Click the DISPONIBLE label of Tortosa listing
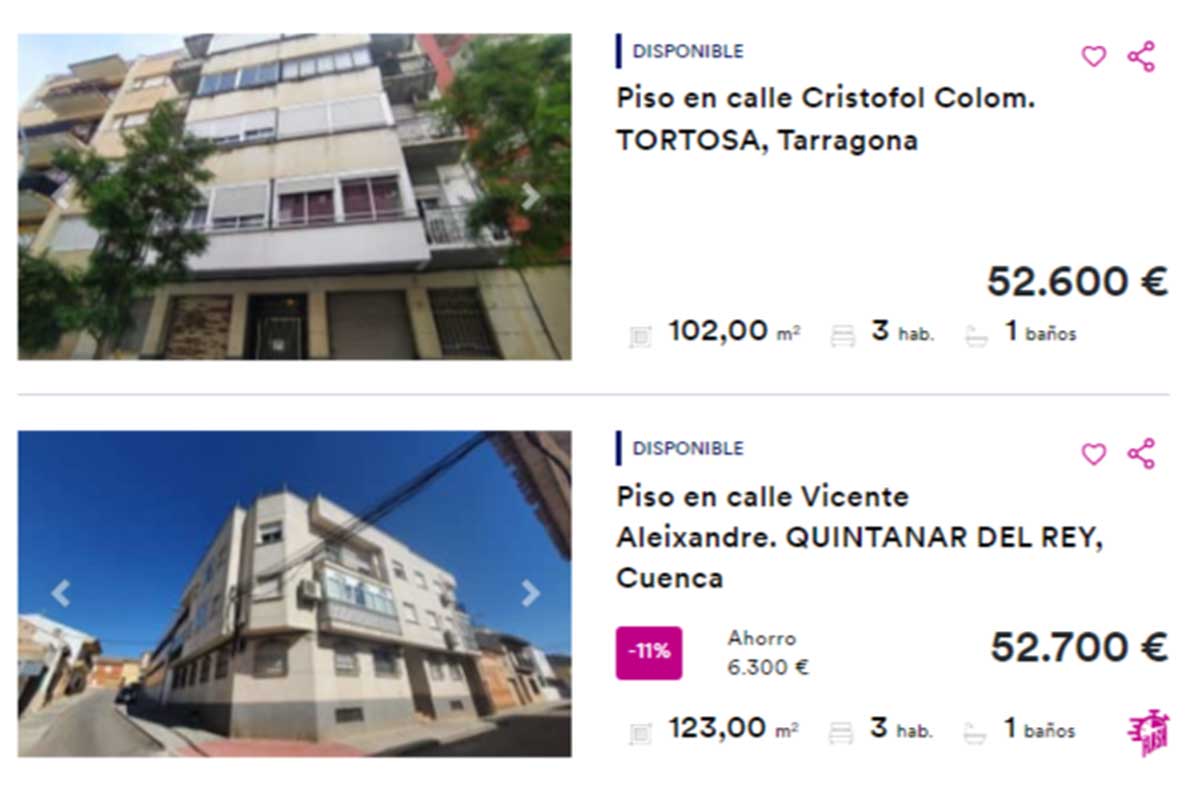 pyautogui.click(x=688, y=51)
